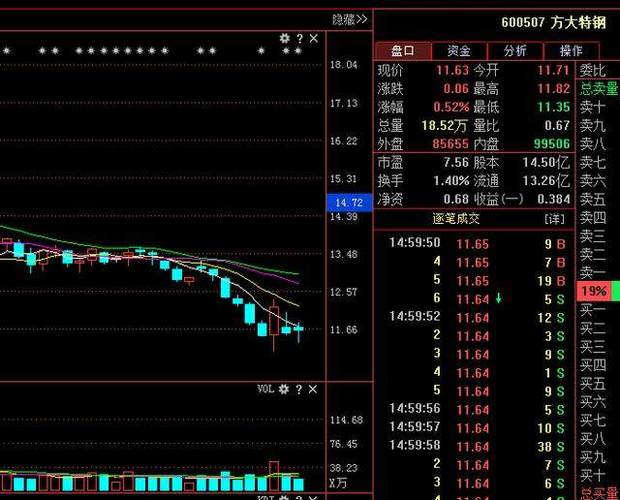Close the VOL indicator panel
The height and width of the screenshot is (500, 620).
[x=313, y=390]
